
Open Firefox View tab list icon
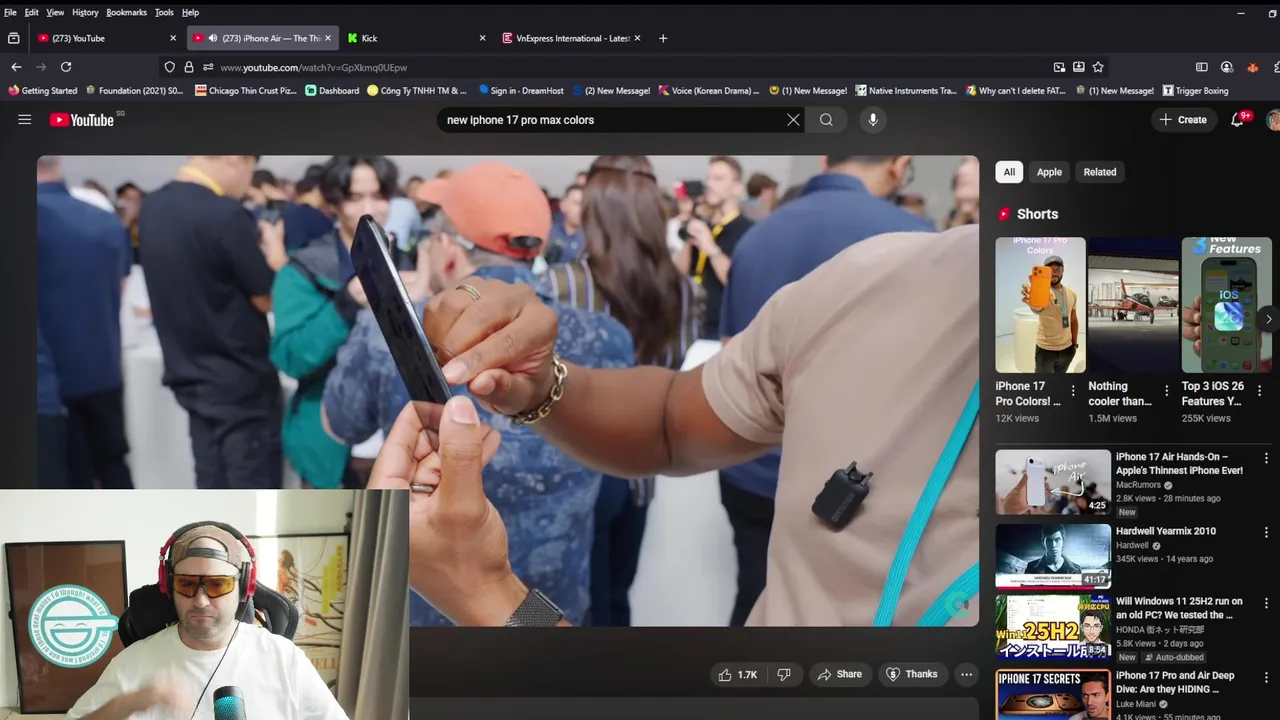tap(13, 38)
